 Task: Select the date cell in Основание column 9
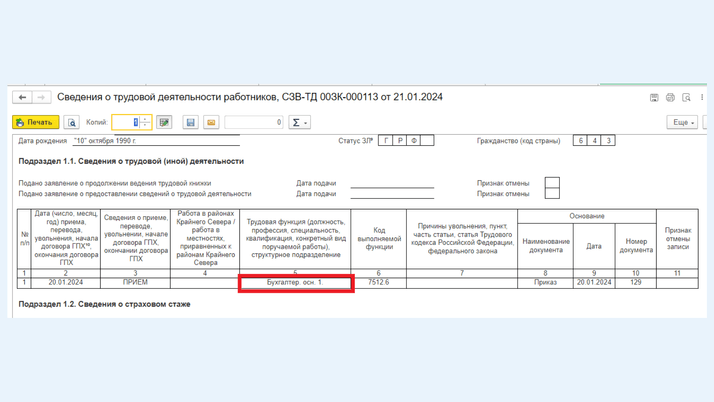coord(594,283)
